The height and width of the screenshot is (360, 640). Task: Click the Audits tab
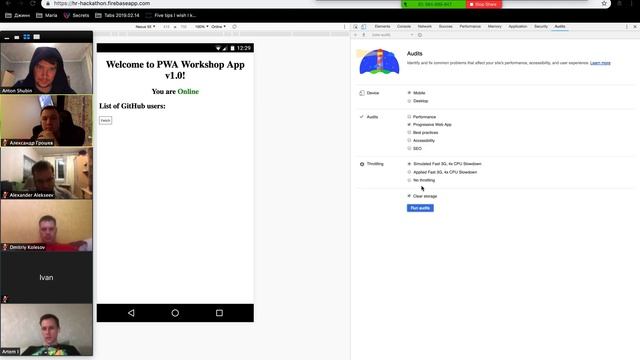pos(560,27)
